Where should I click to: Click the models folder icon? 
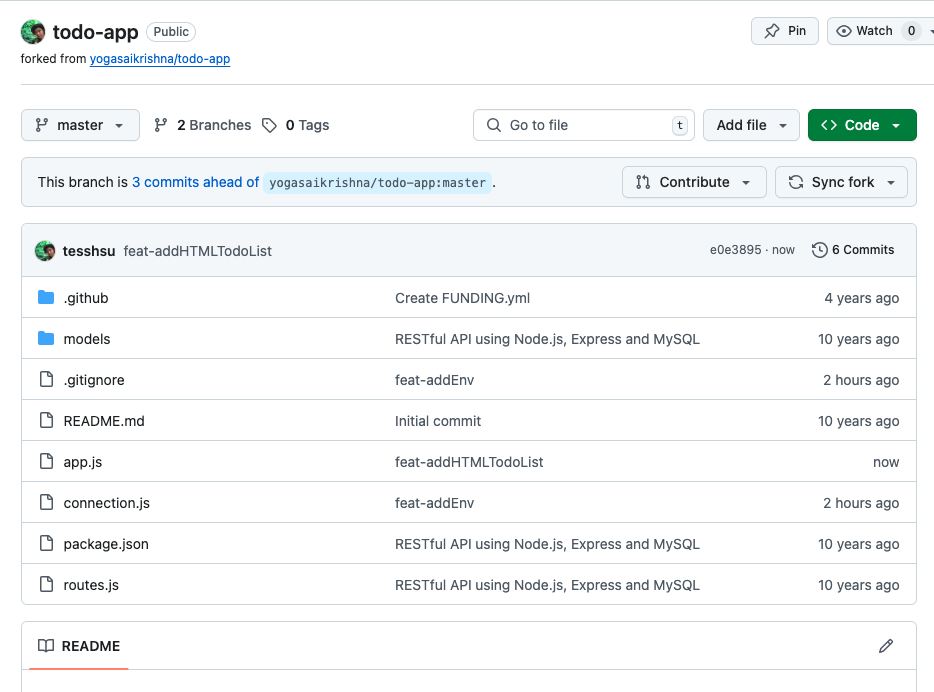(x=46, y=338)
